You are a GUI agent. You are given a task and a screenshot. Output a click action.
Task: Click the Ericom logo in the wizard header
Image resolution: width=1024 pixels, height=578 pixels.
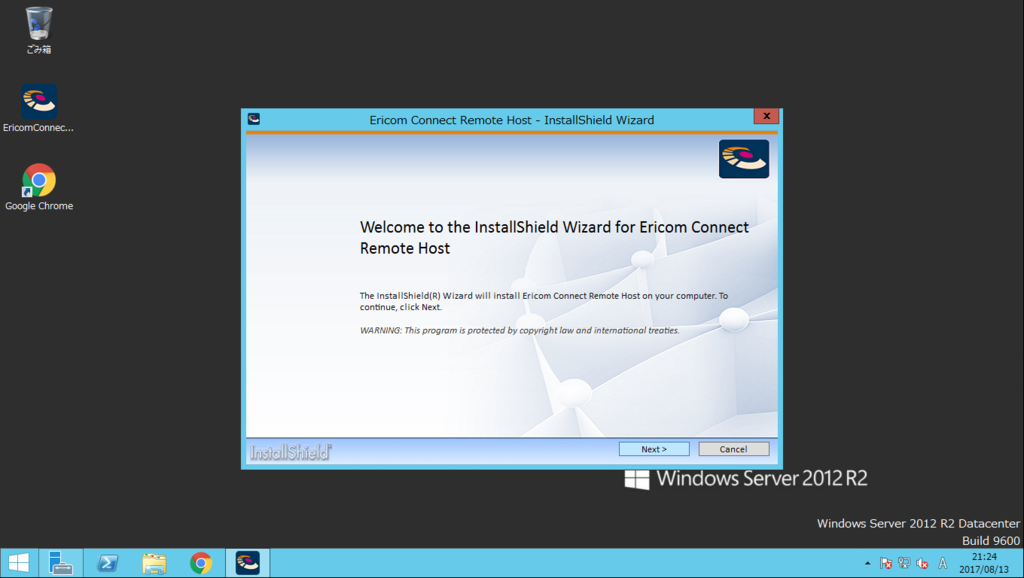[x=744, y=159]
